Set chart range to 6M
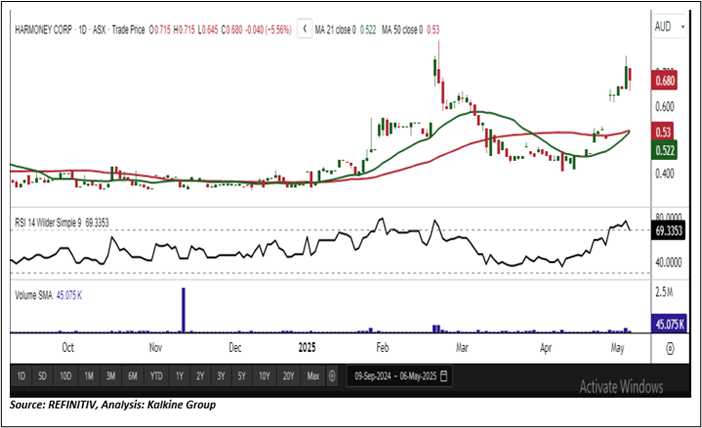This screenshot has width=702, height=428. [133, 376]
